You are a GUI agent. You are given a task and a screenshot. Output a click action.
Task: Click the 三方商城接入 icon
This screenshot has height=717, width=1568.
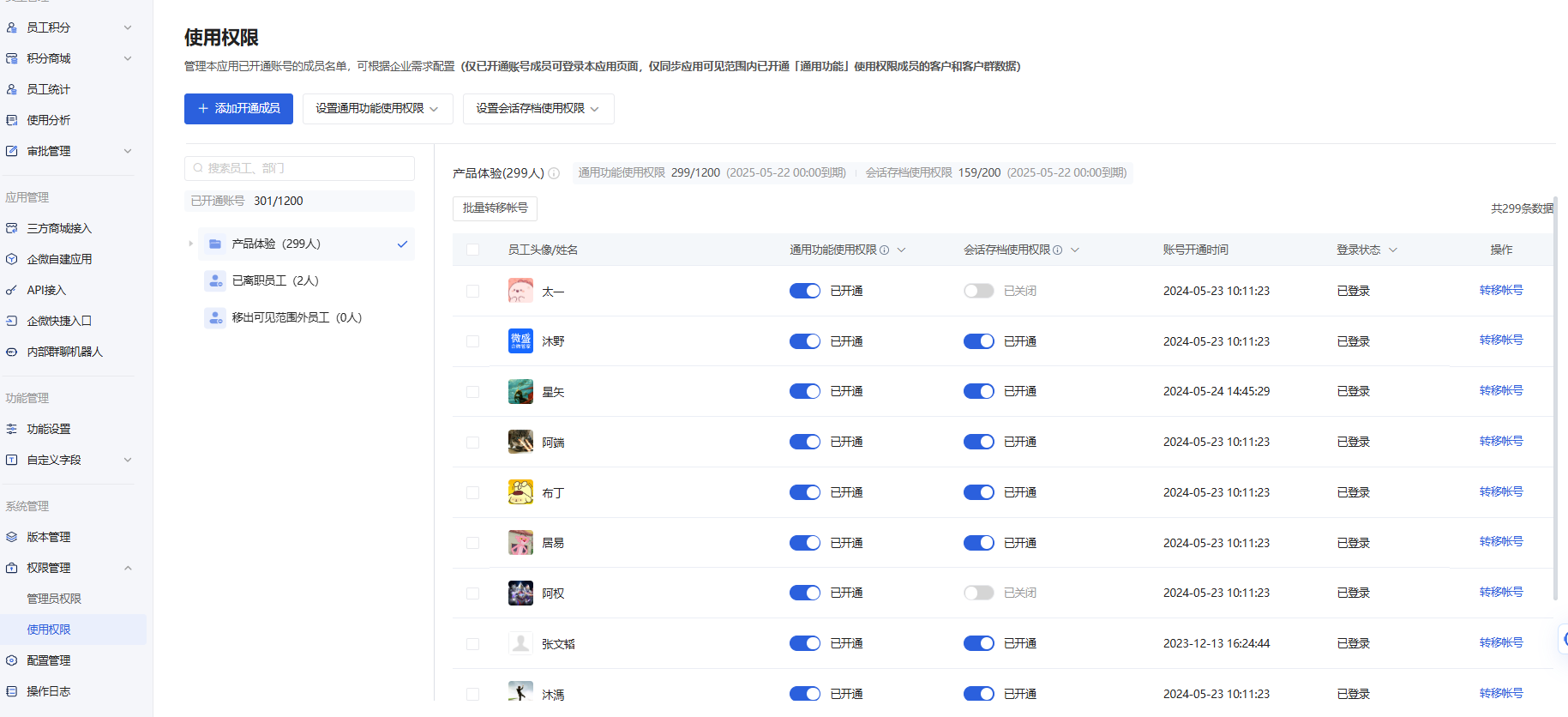pos(12,228)
